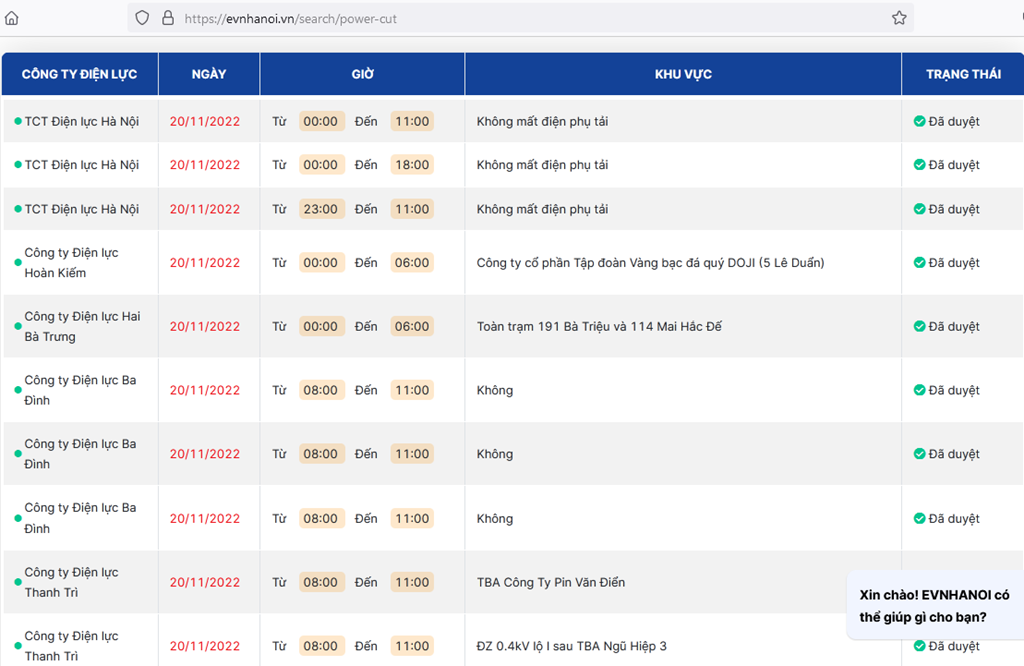The image size is (1024, 666).
Task: Click the 20/11/2022 date in the Hai Bà Trưng row
Action: (x=205, y=326)
